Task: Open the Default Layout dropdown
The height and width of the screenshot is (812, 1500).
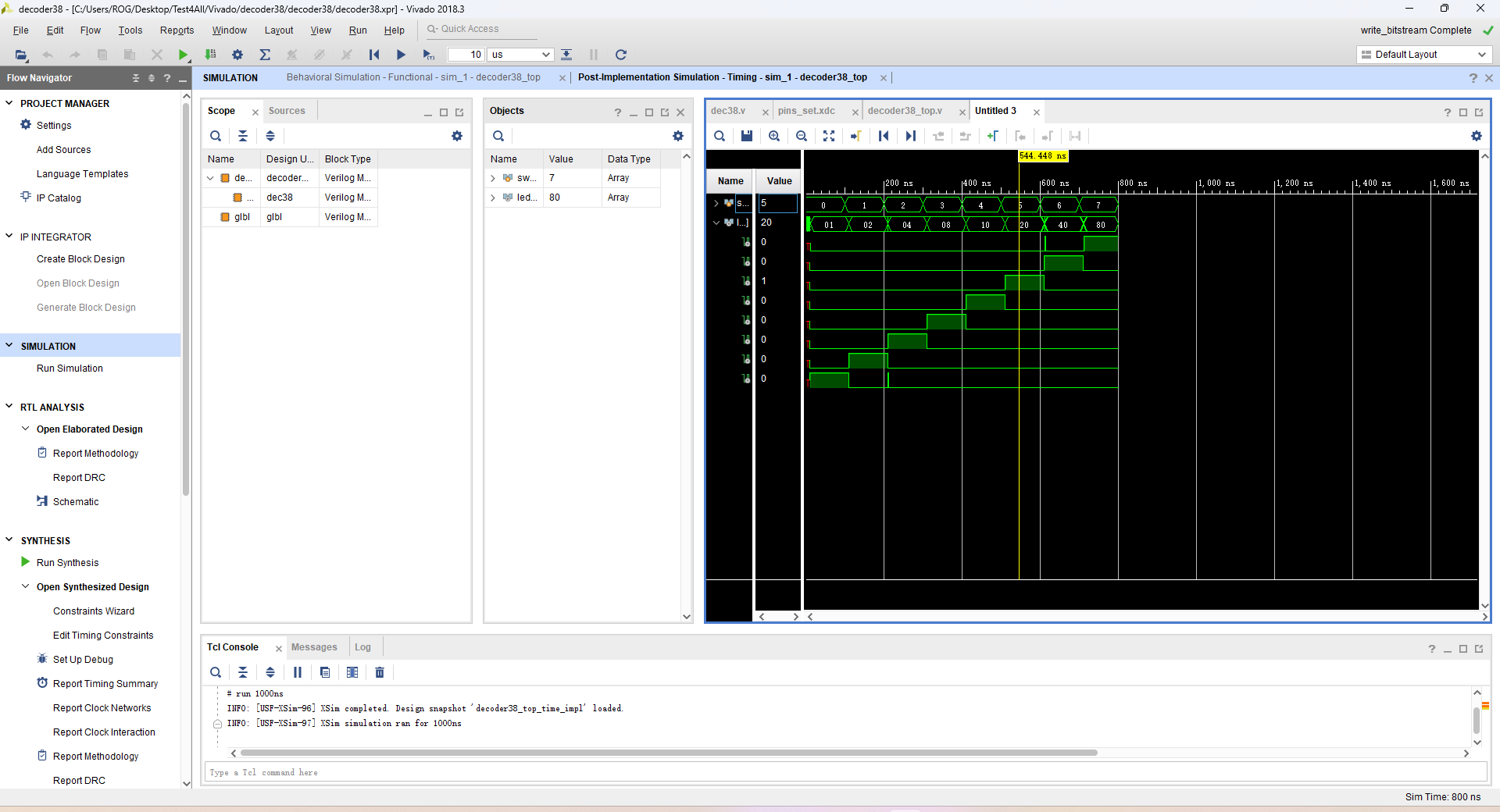Action: pyautogui.click(x=1423, y=55)
